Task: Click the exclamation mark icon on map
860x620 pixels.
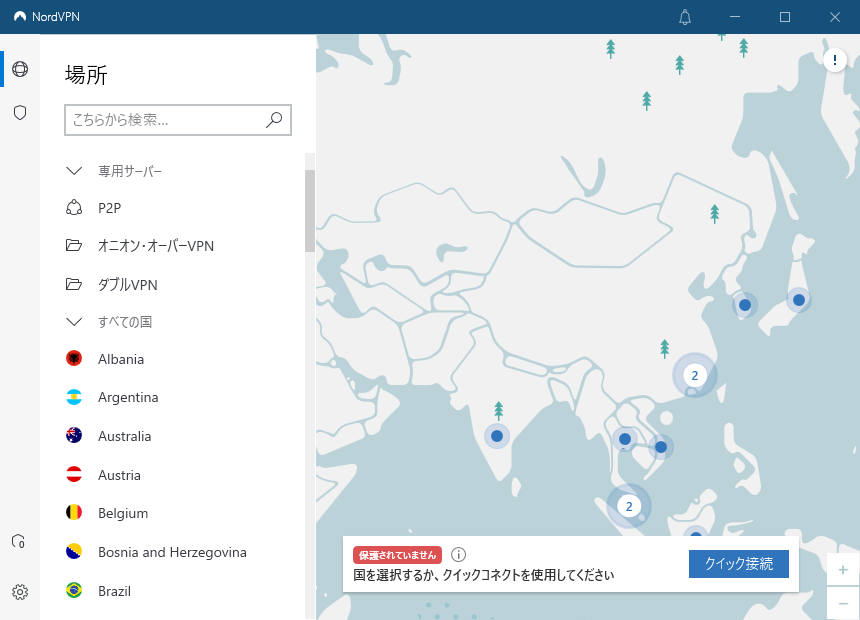Action: pyautogui.click(x=835, y=60)
